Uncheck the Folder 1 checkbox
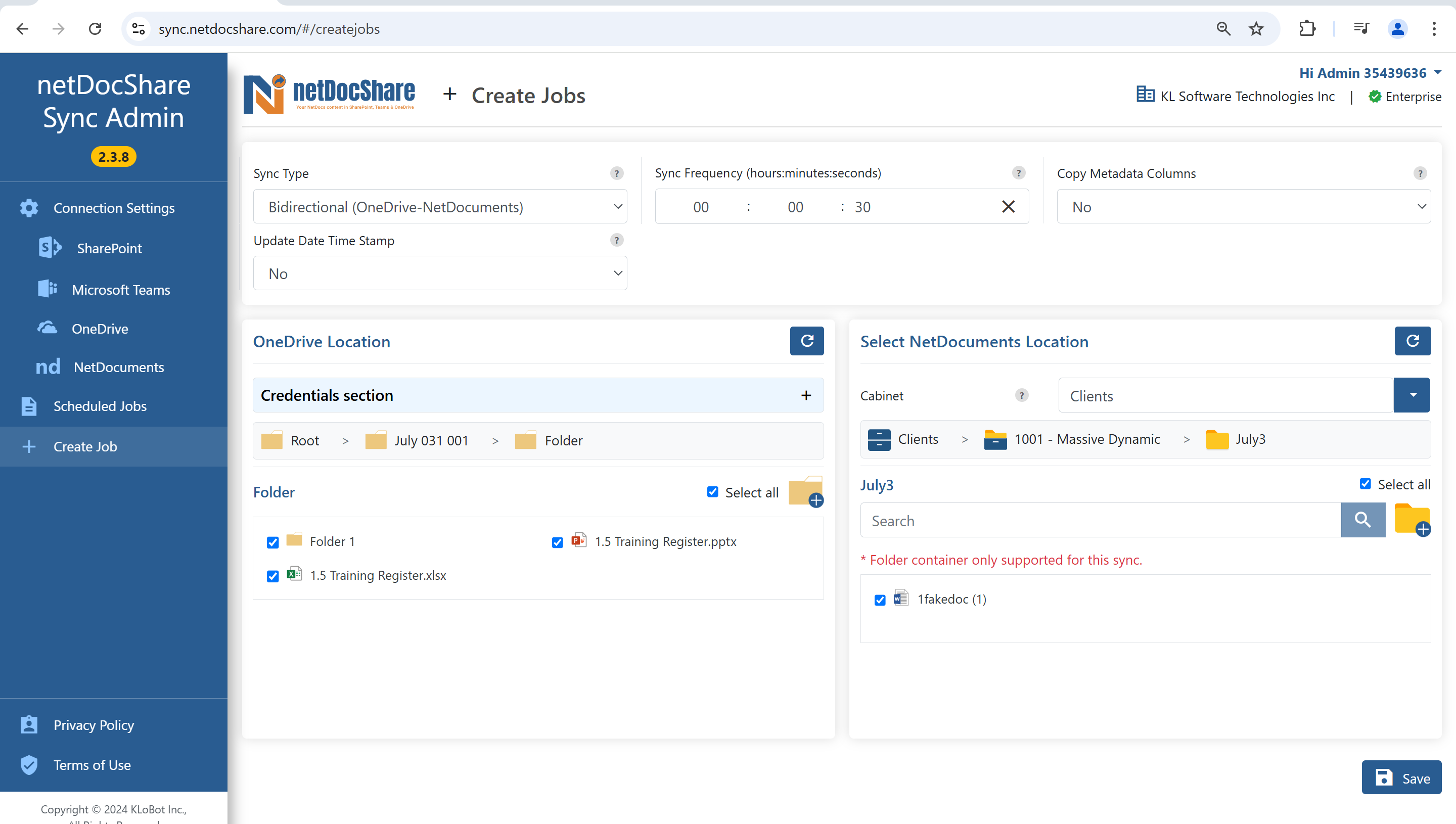Viewport: 1456px width, 824px height. tap(273, 542)
